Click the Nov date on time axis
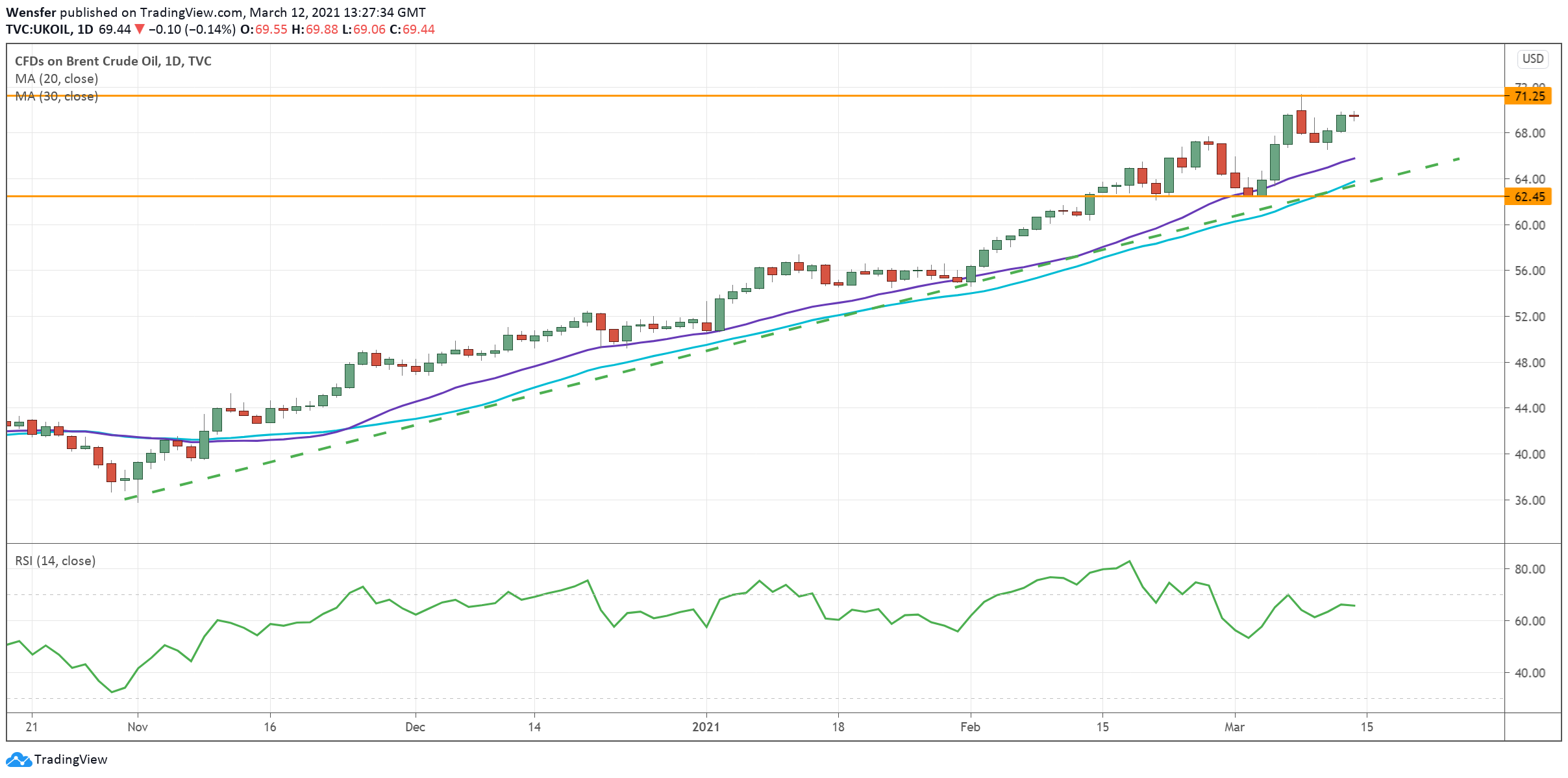The width and height of the screenshot is (1568, 778). 138,727
